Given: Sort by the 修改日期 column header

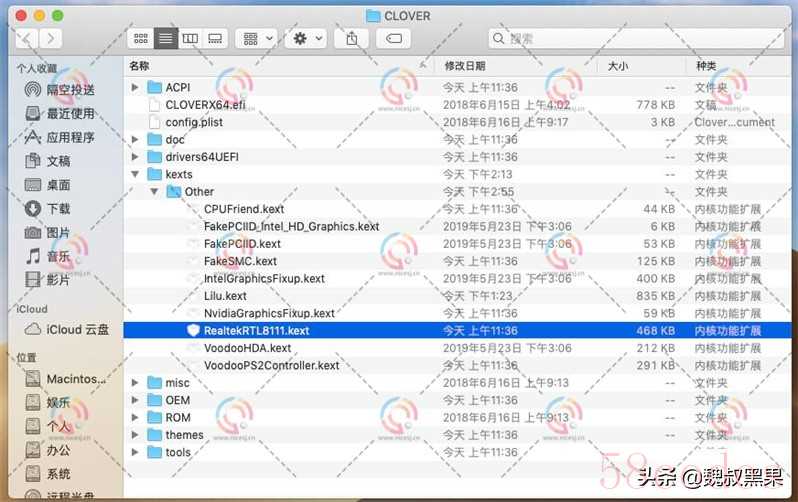Looking at the screenshot, I should 465,66.
